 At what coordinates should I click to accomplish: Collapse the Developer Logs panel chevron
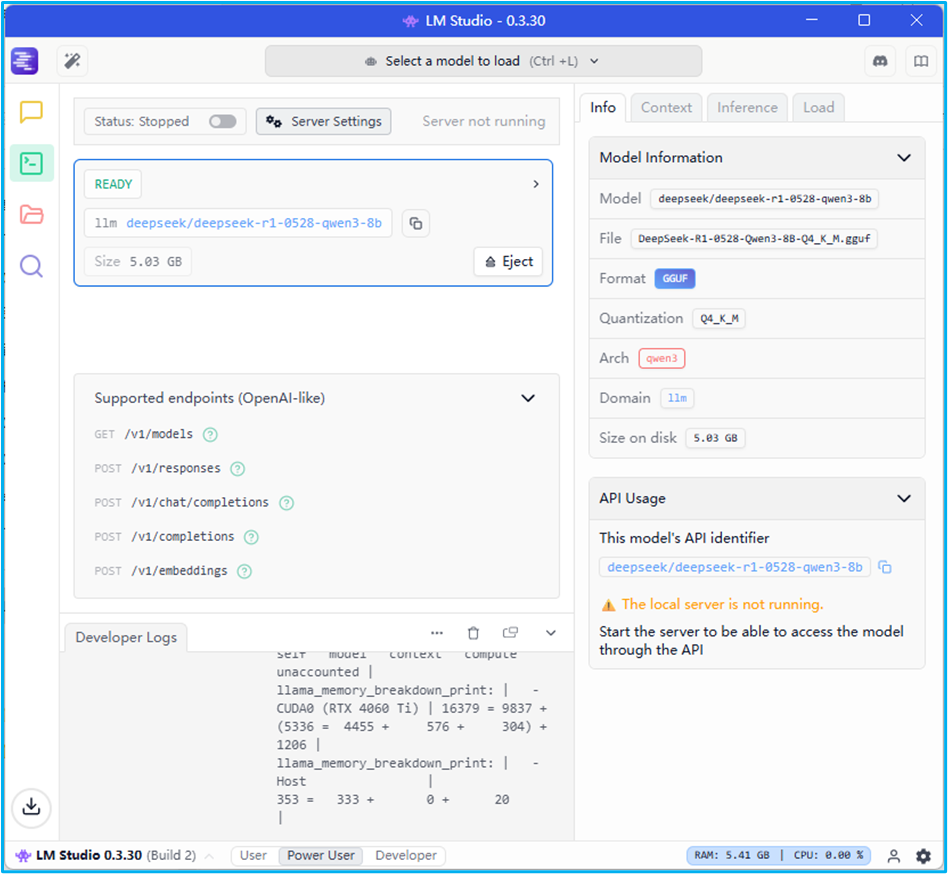coord(551,633)
